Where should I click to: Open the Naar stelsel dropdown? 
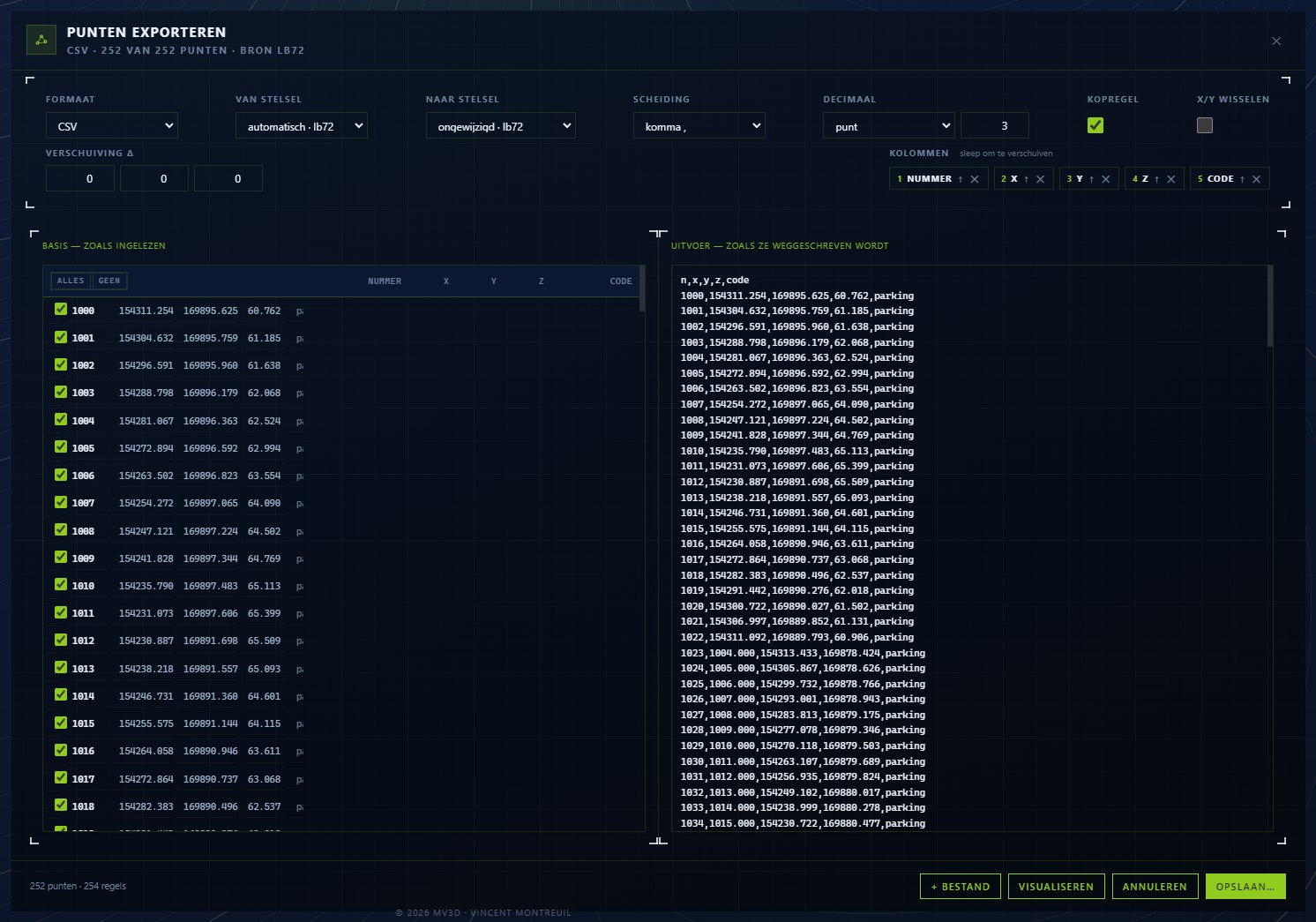coord(501,126)
